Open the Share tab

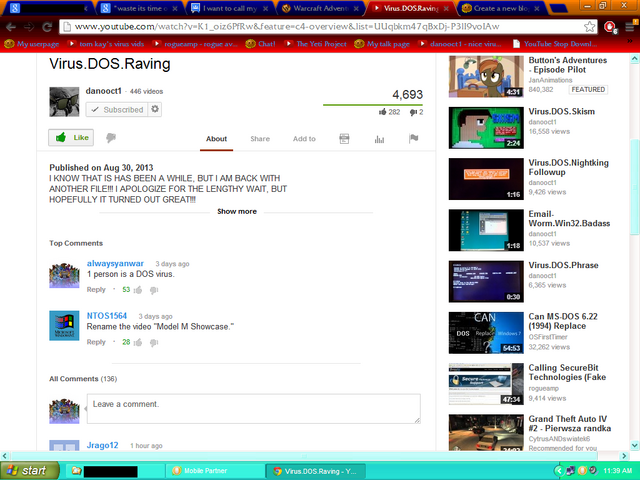coord(260,139)
